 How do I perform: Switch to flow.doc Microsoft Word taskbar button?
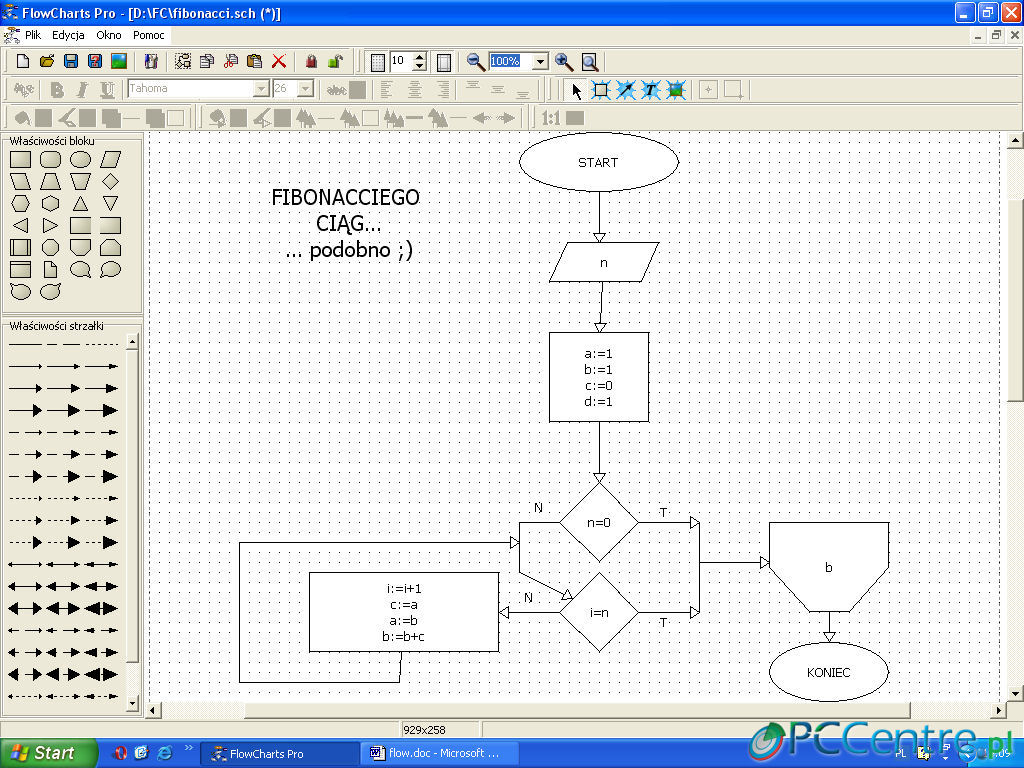coord(435,753)
